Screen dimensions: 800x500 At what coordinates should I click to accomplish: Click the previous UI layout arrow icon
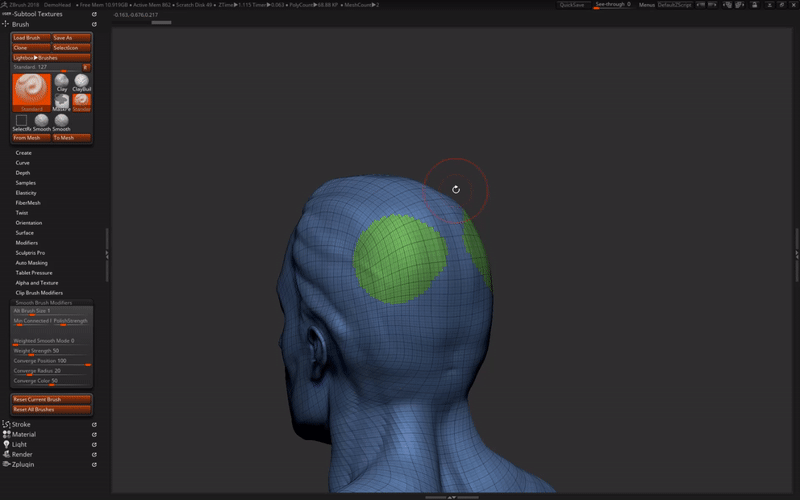[x=728, y=5]
